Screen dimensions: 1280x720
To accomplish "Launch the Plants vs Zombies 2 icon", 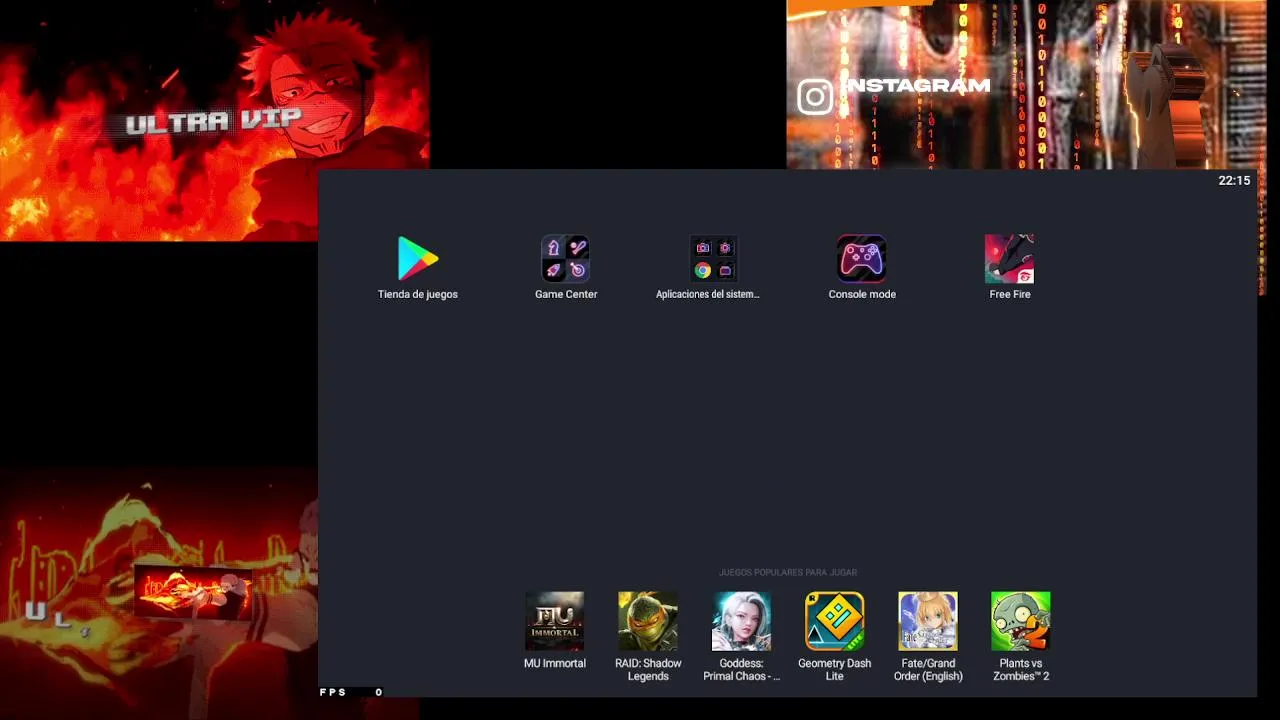I will 1021,621.
